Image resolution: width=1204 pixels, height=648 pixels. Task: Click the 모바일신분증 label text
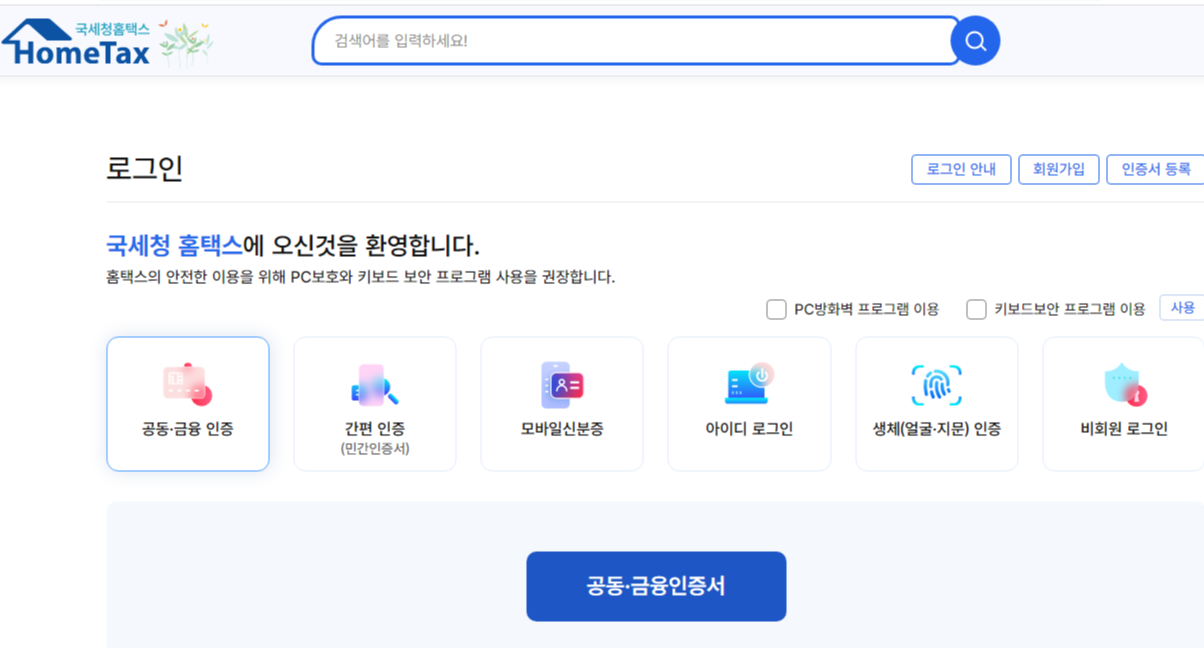click(561, 429)
